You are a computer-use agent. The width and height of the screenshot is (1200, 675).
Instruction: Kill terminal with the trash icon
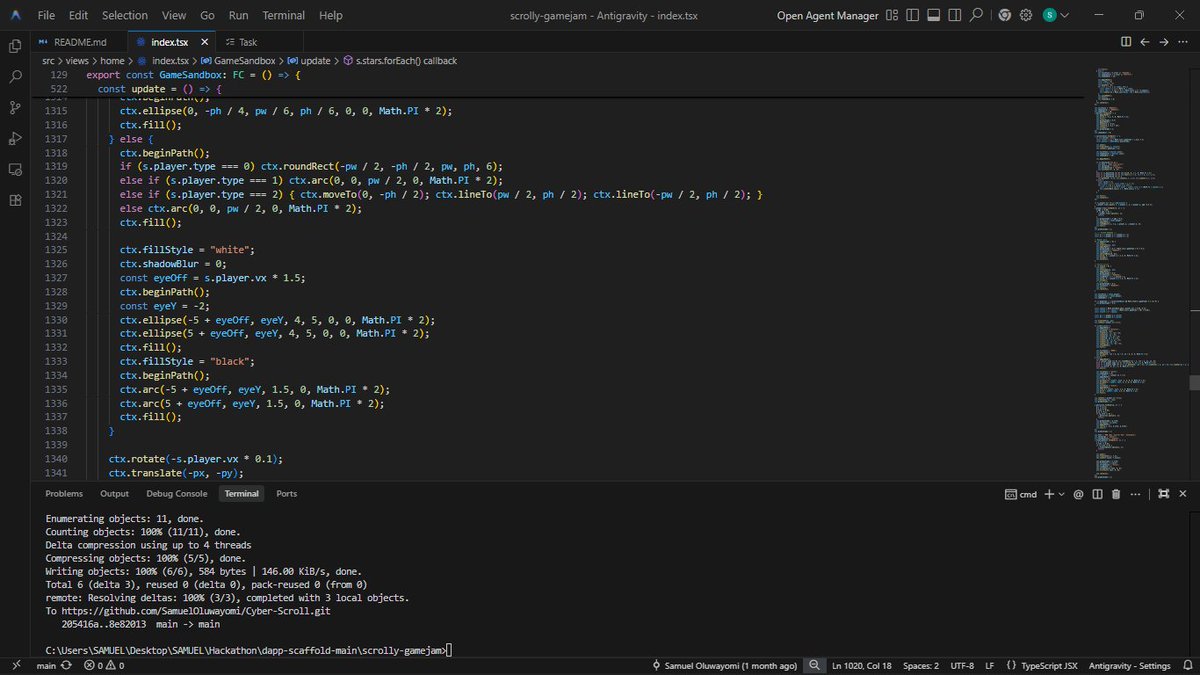(1116, 494)
